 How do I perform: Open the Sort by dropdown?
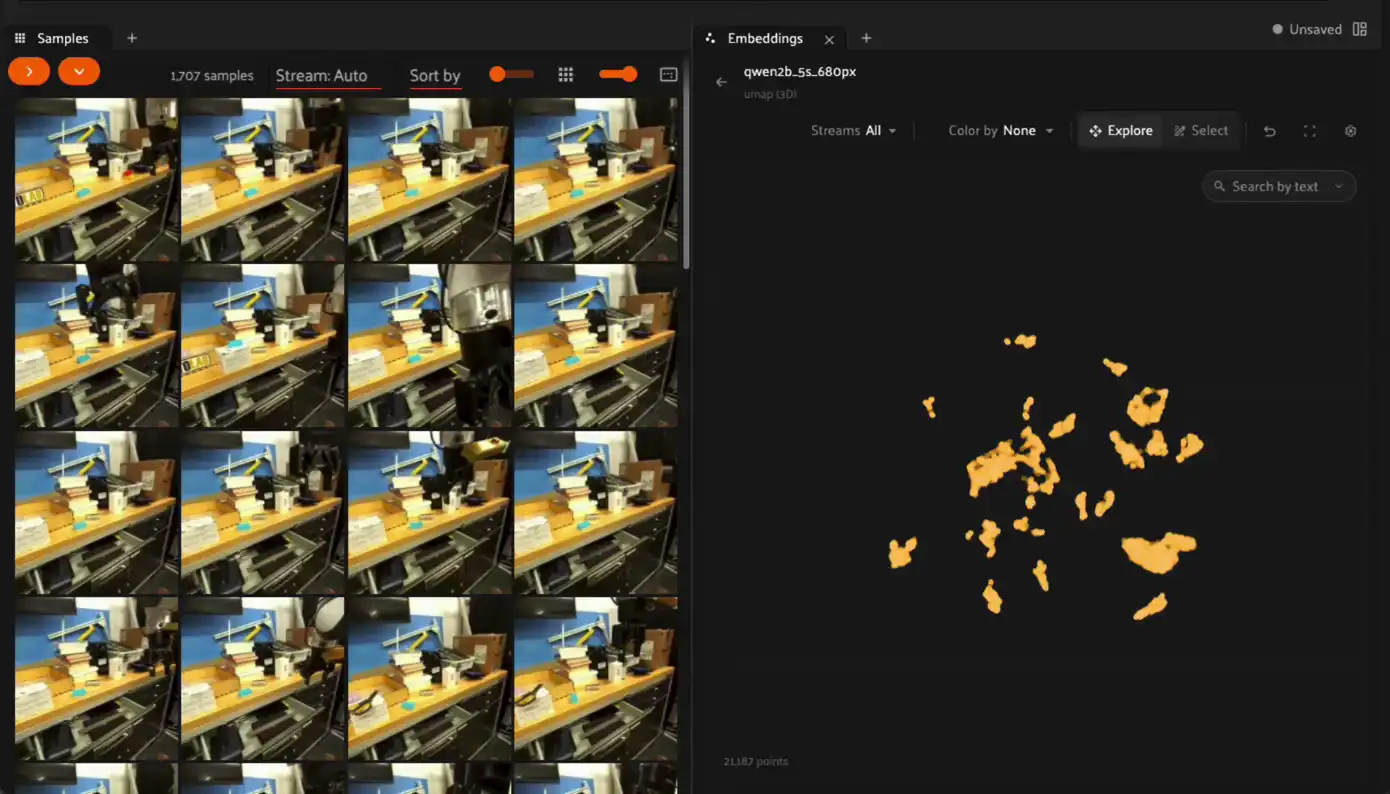coord(435,76)
